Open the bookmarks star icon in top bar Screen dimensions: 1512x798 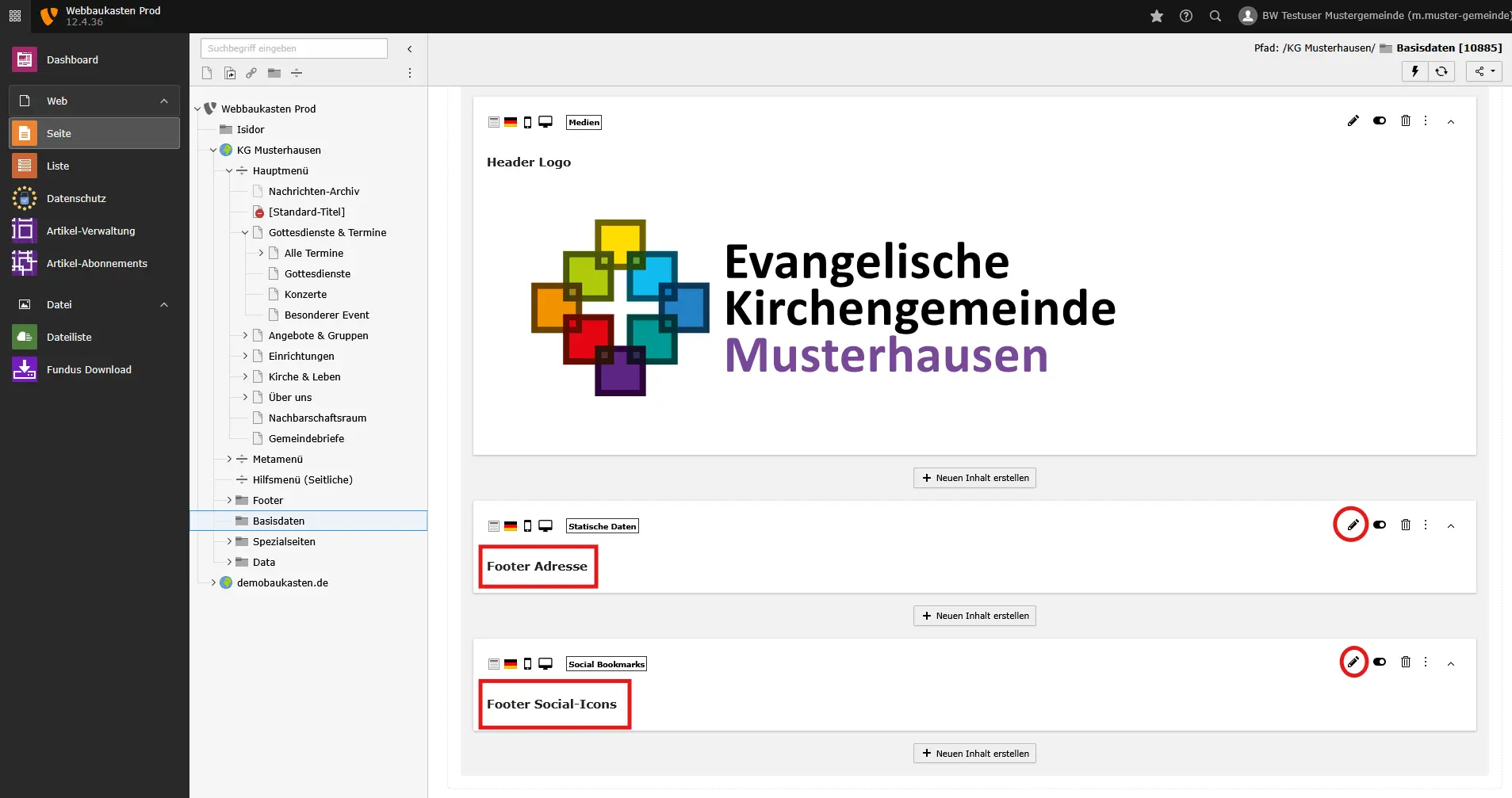click(1157, 16)
